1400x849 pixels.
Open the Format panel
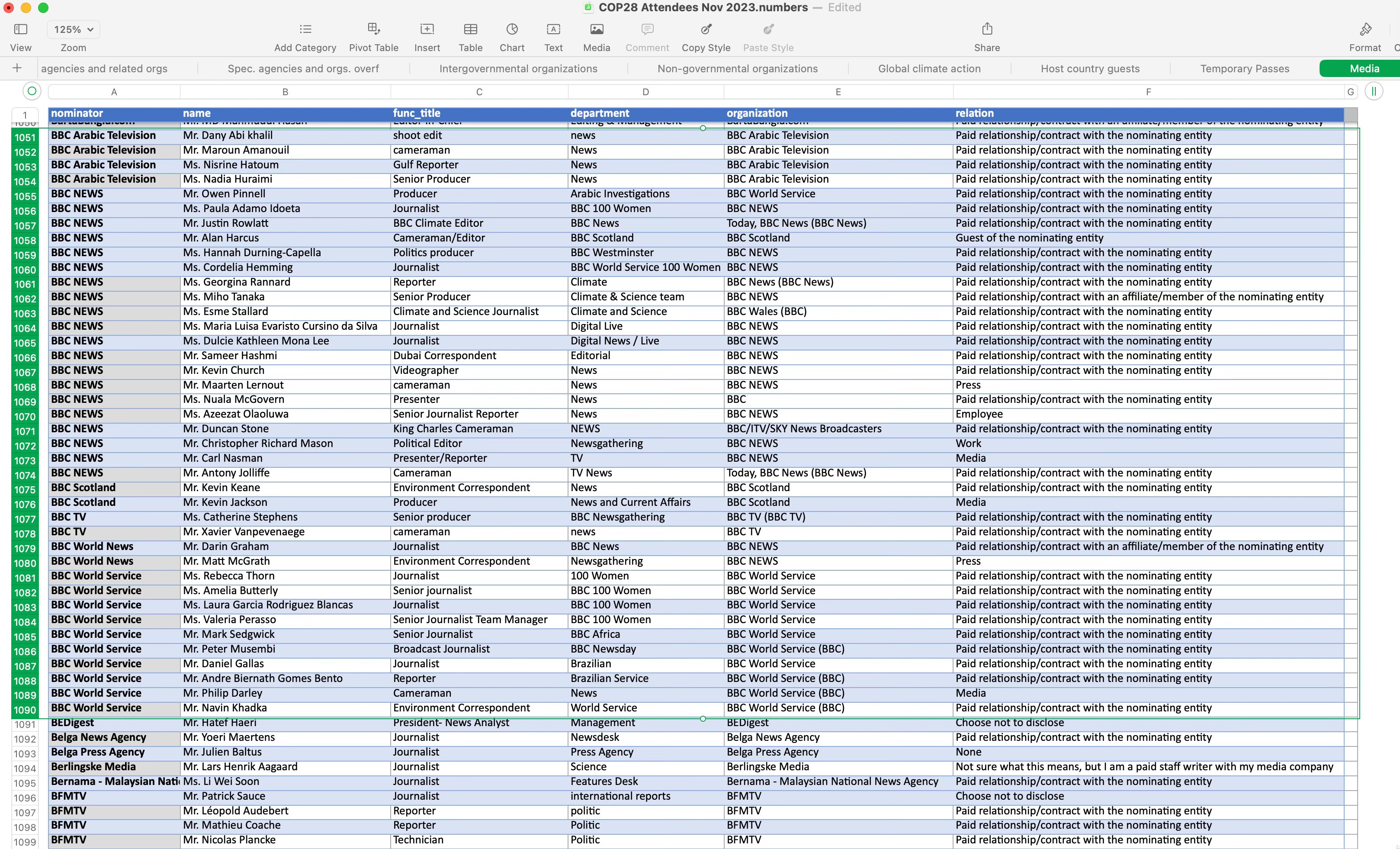coord(1365,29)
